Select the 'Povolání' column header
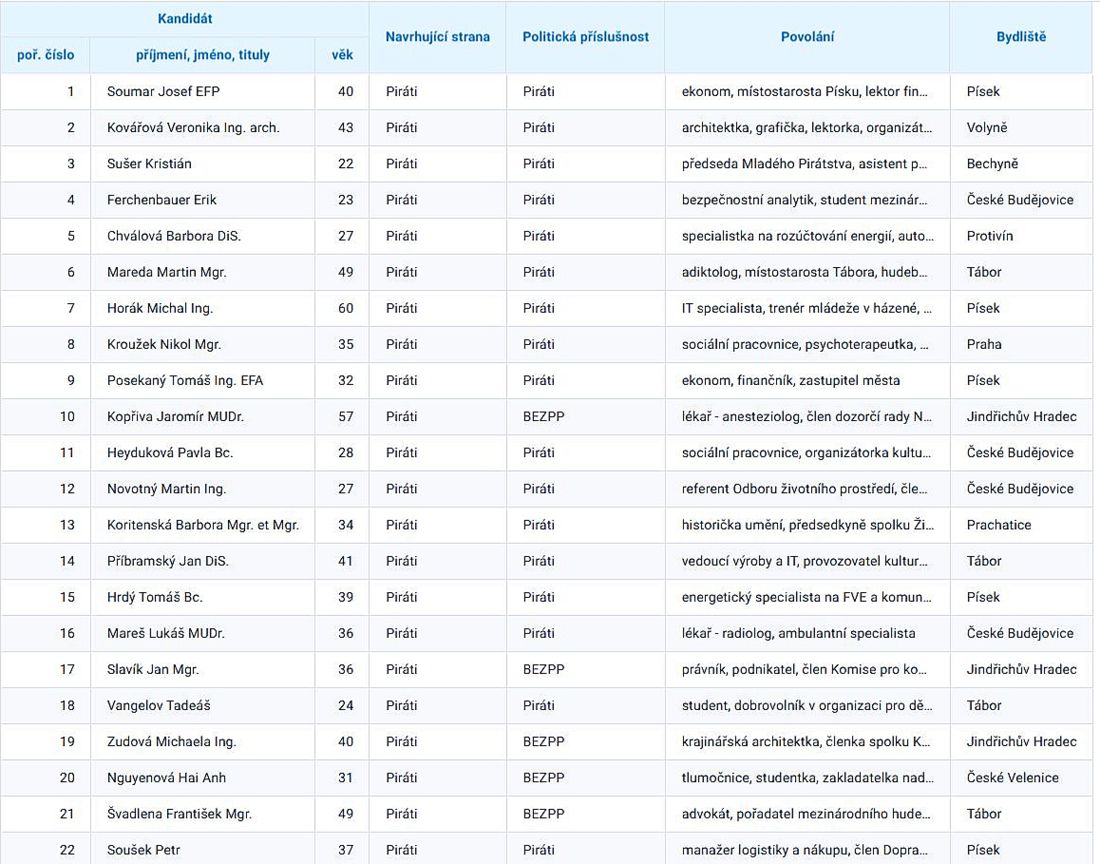This screenshot has height=864, width=1100. click(807, 37)
